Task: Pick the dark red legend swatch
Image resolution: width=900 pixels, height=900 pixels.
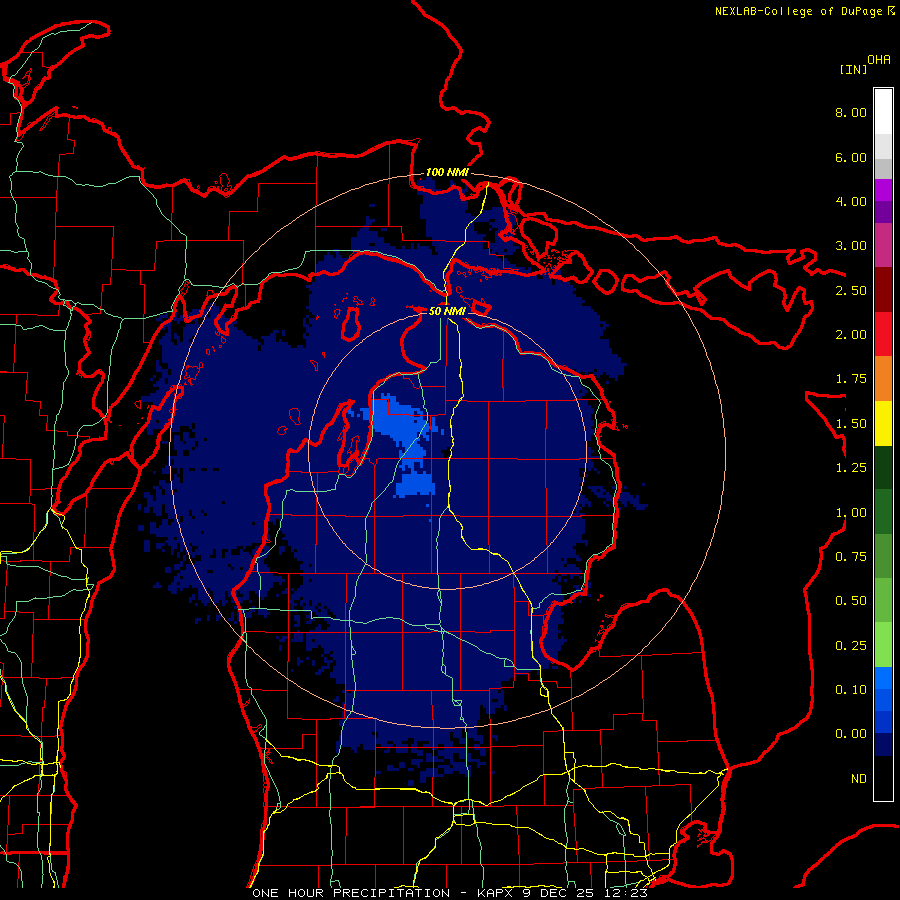Action: coord(883,290)
